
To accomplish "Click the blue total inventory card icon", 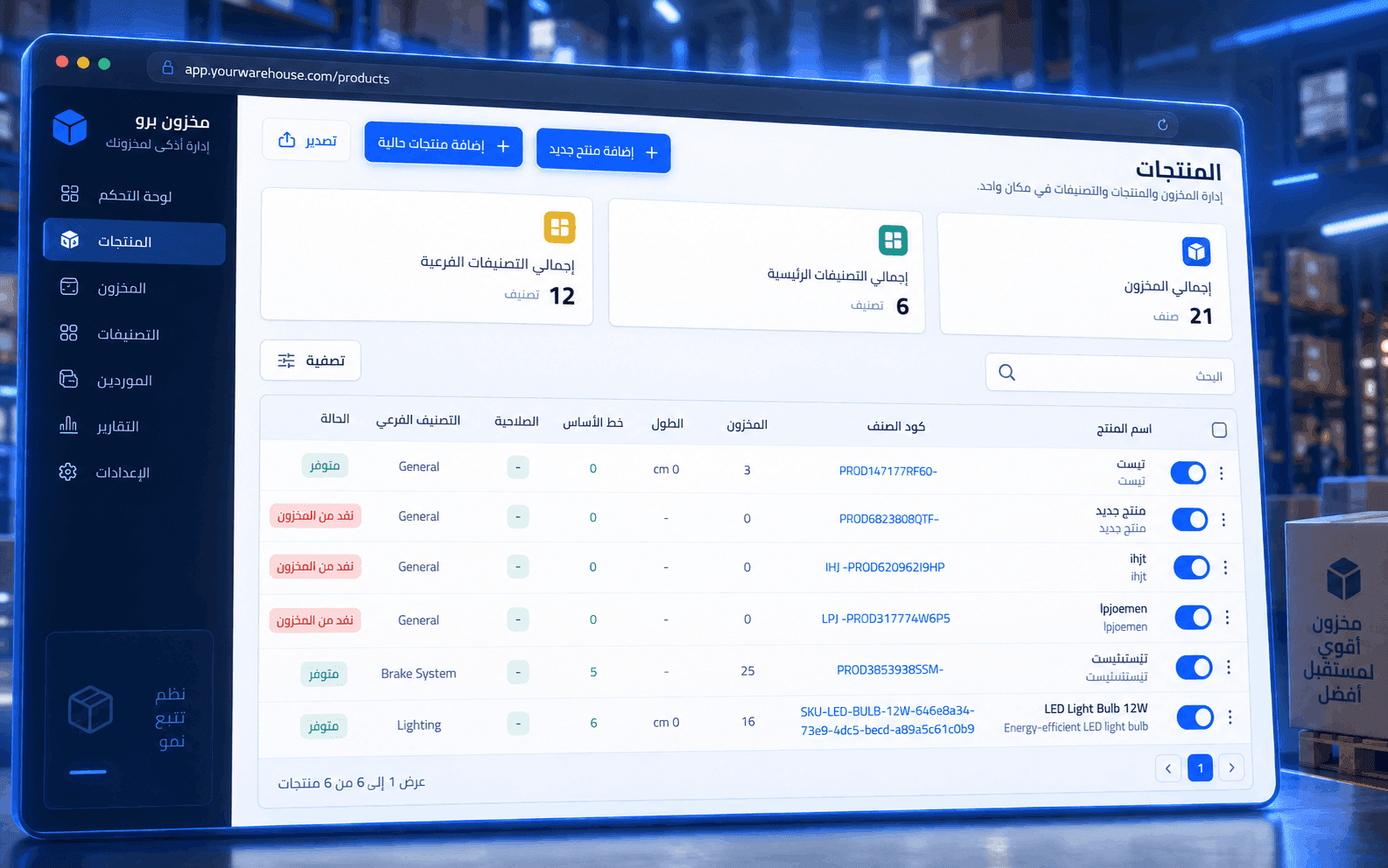I will (1196, 252).
